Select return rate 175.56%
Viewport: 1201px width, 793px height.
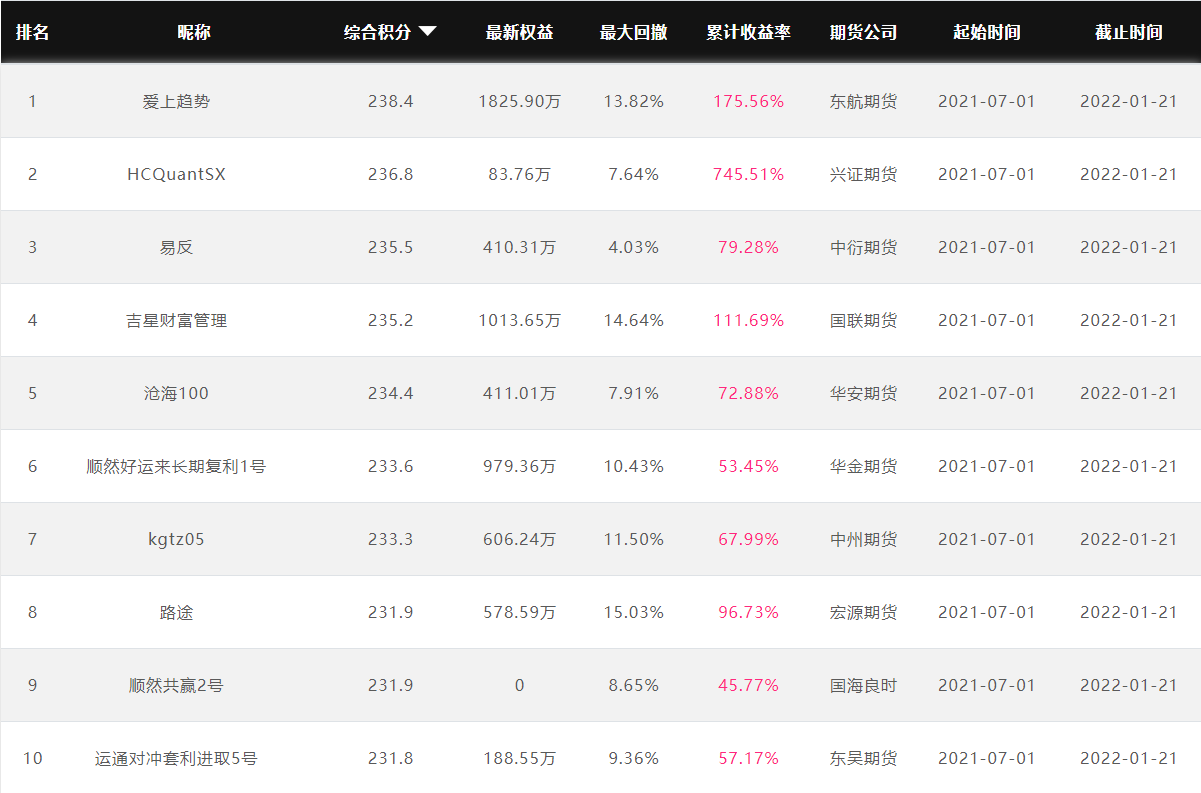click(x=748, y=101)
